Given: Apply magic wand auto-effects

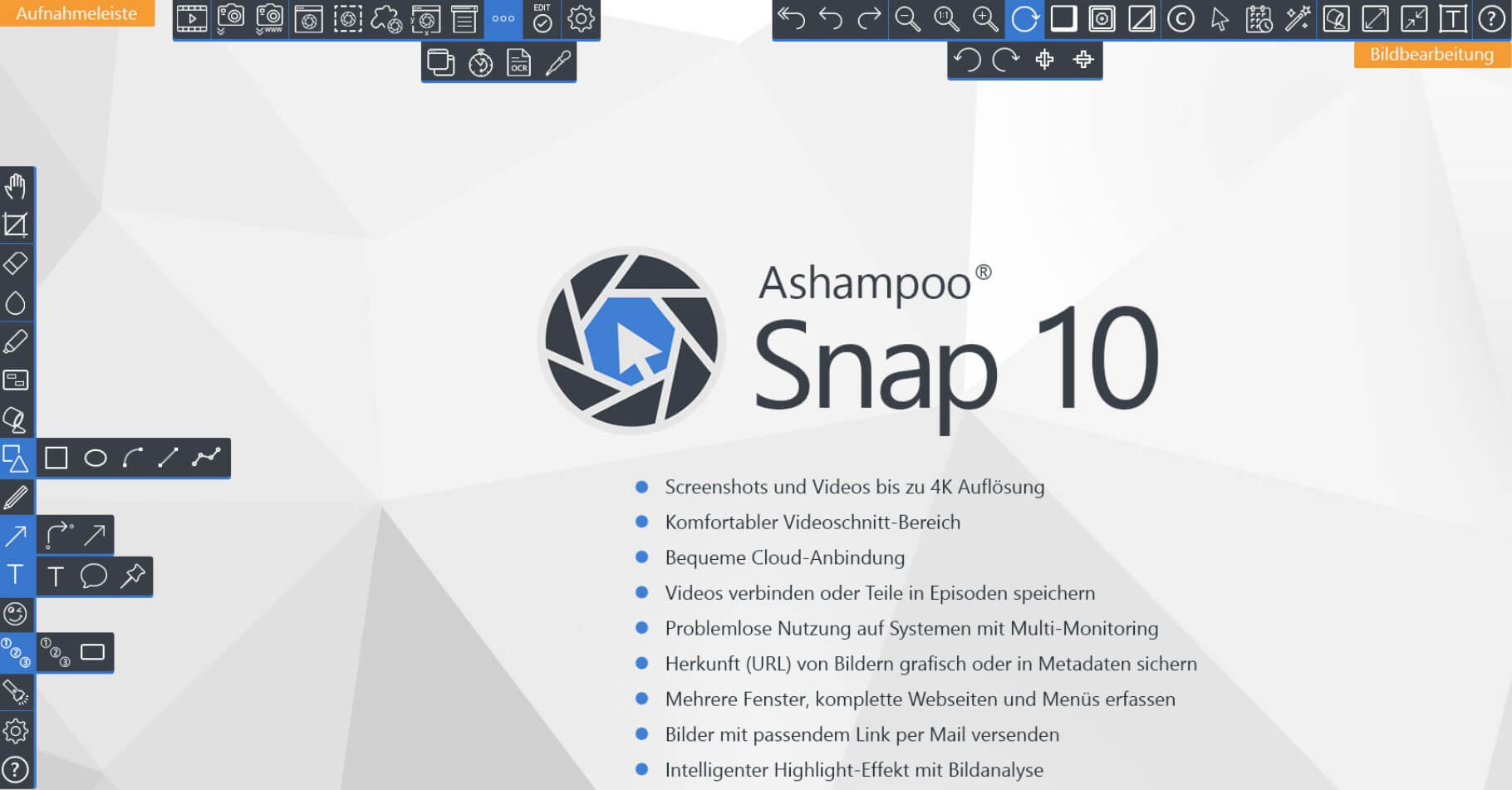Looking at the screenshot, I should point(1298,18).
